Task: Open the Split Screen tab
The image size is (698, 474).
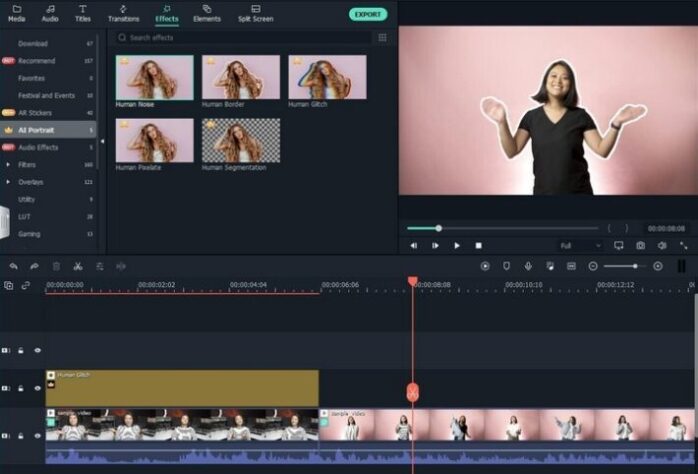Action: 255,13
